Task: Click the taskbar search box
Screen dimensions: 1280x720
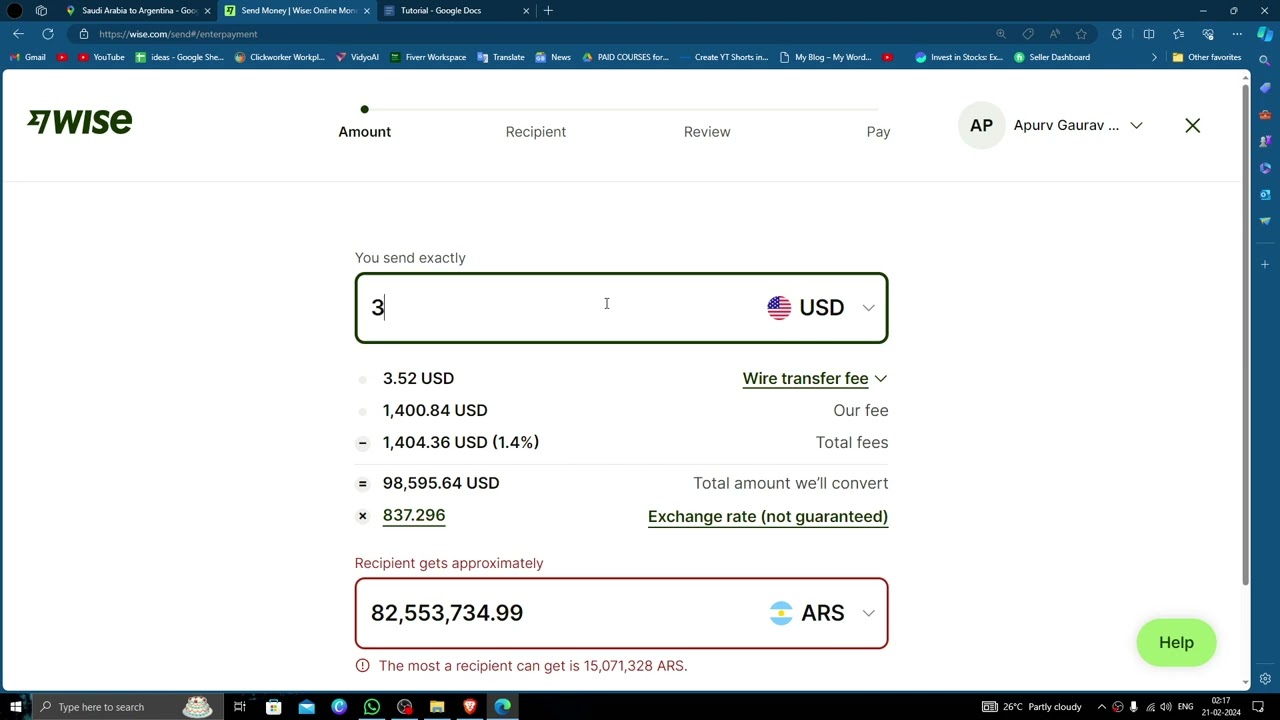Action: (x=126, y=707)
